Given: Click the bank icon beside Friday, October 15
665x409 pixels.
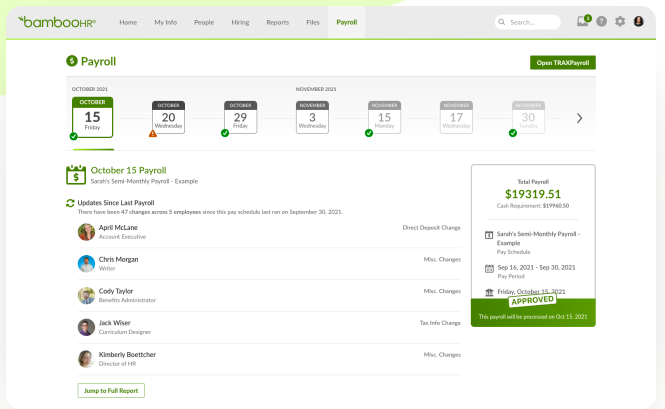Looking at the screenshot, I should 489,292.
